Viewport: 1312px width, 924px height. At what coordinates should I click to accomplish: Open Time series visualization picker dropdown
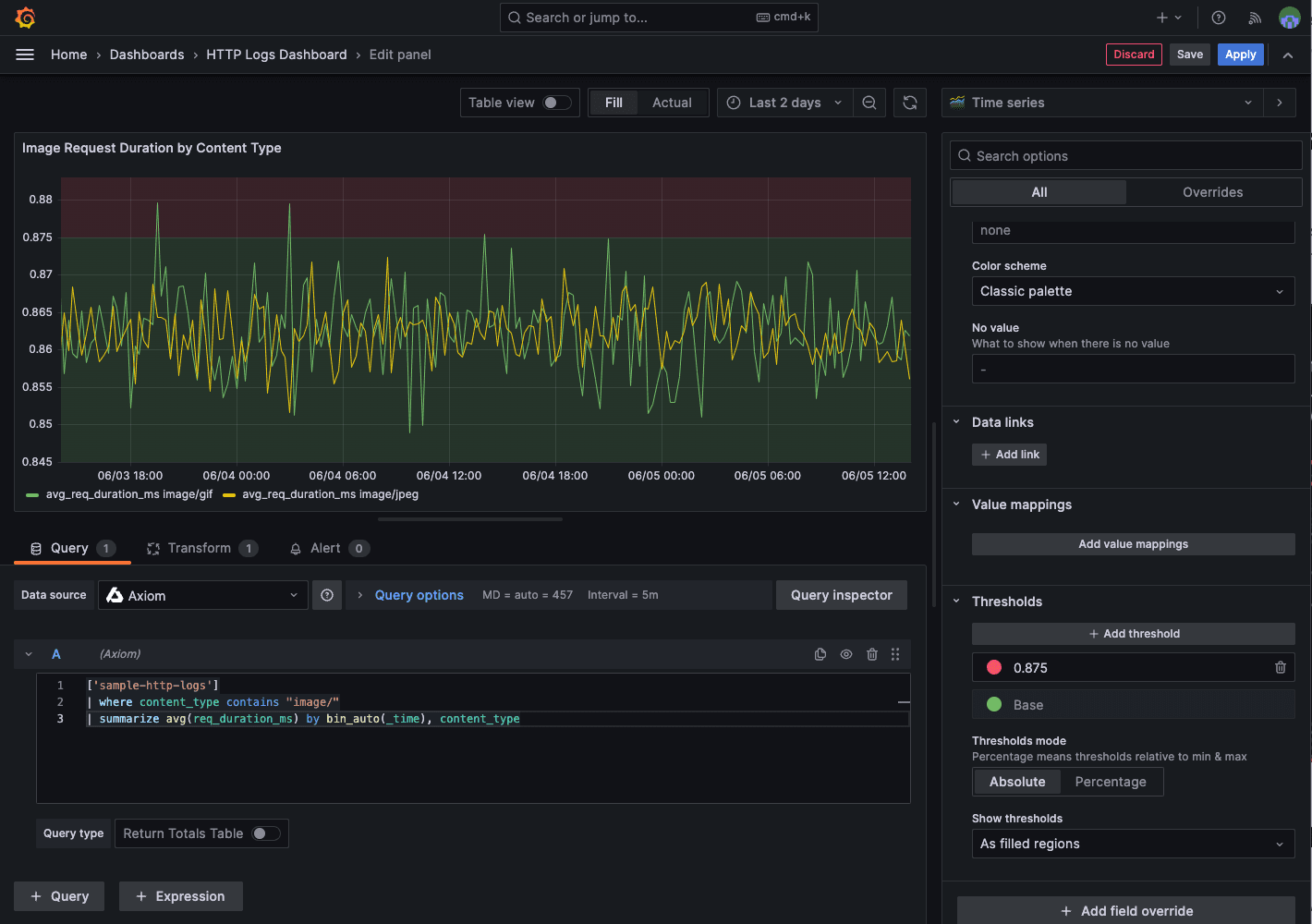pos(1102,103)
